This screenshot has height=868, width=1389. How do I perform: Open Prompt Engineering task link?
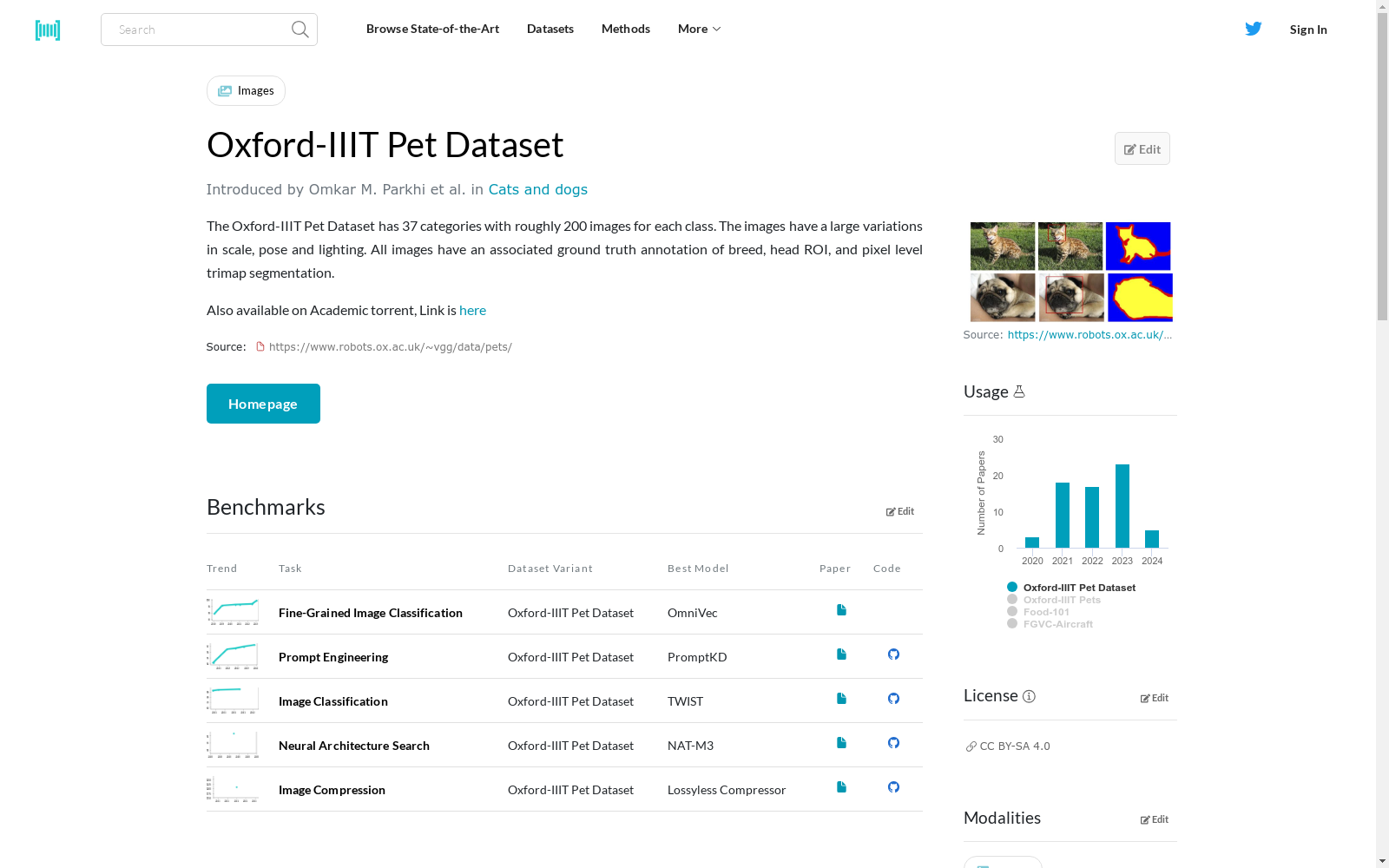click(x=333, y=657)
